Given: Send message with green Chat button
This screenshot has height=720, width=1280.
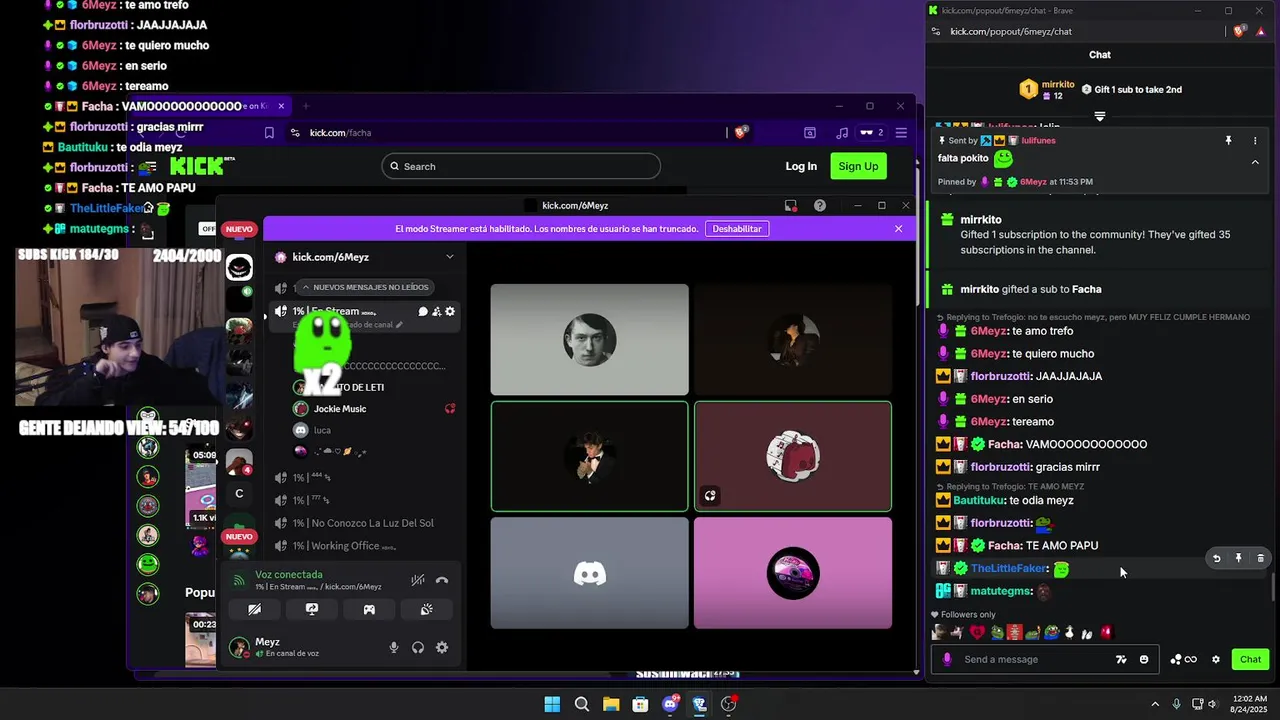Looking at the screenshot, I should tap(1251, 659).
